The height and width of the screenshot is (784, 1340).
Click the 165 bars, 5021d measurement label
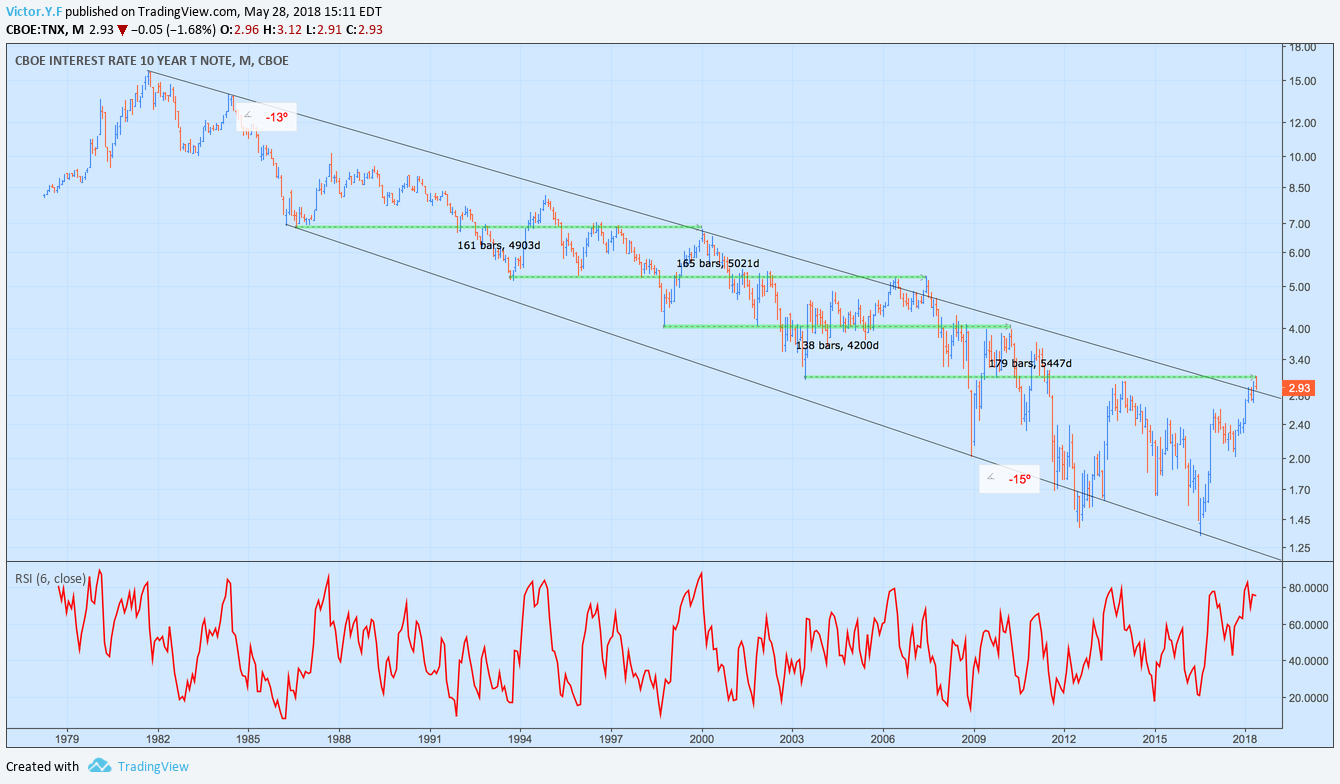[718, 264]
